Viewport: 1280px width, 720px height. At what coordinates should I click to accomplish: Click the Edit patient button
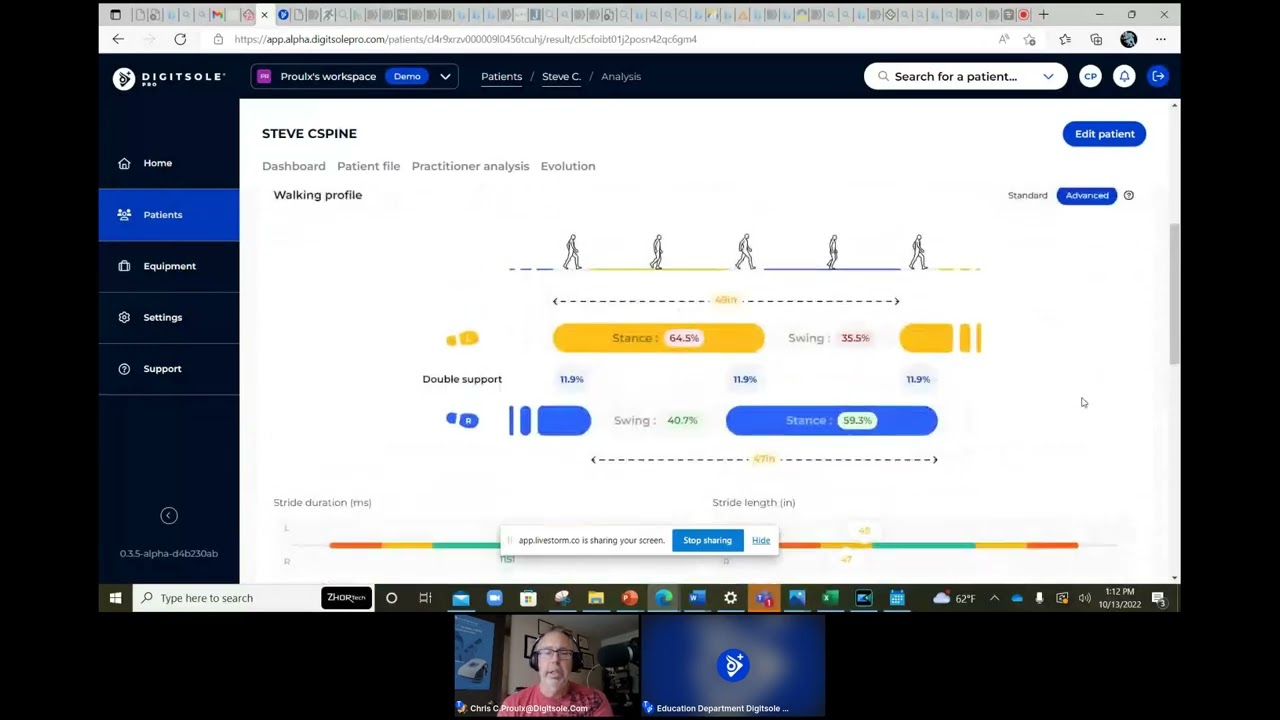(x=1104, y=134)
